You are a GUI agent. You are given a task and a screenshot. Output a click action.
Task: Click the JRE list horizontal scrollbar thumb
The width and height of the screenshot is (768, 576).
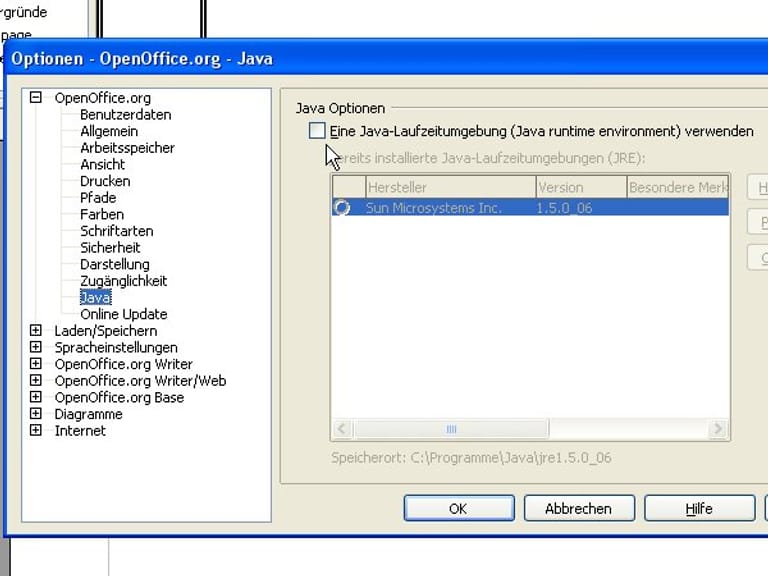(451, 429)
